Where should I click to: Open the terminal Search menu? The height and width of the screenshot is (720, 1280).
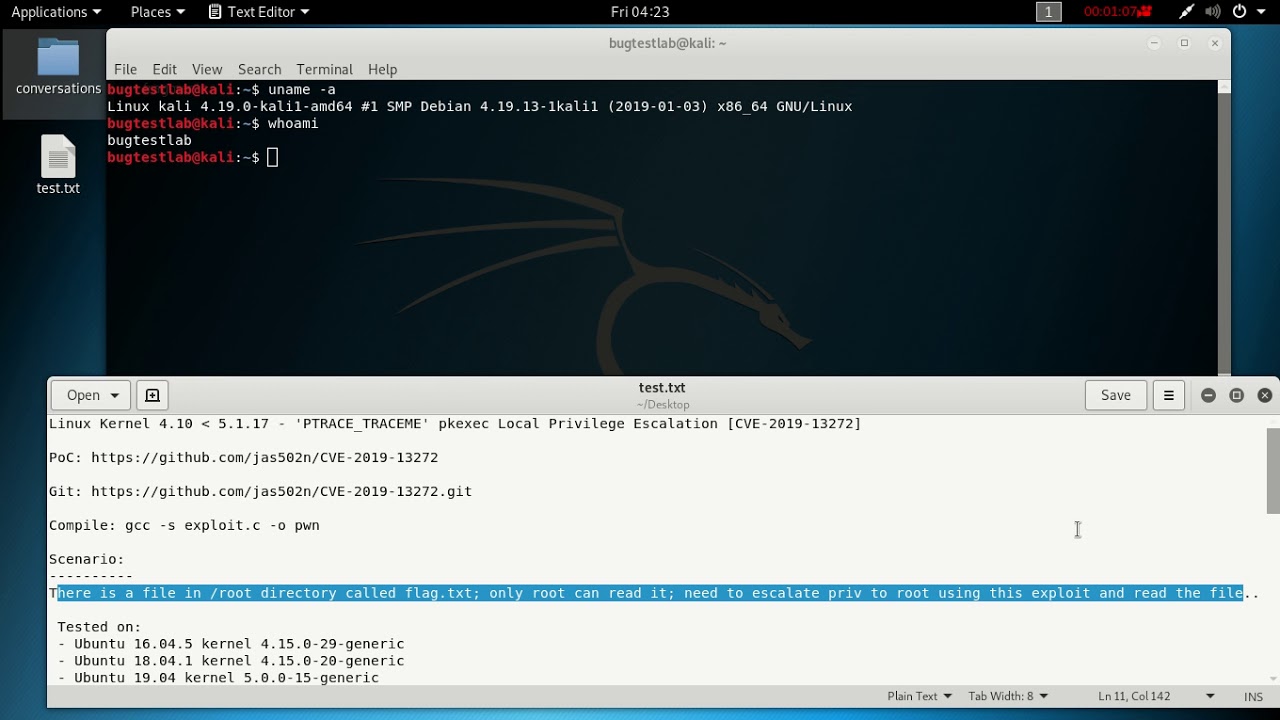259,69
